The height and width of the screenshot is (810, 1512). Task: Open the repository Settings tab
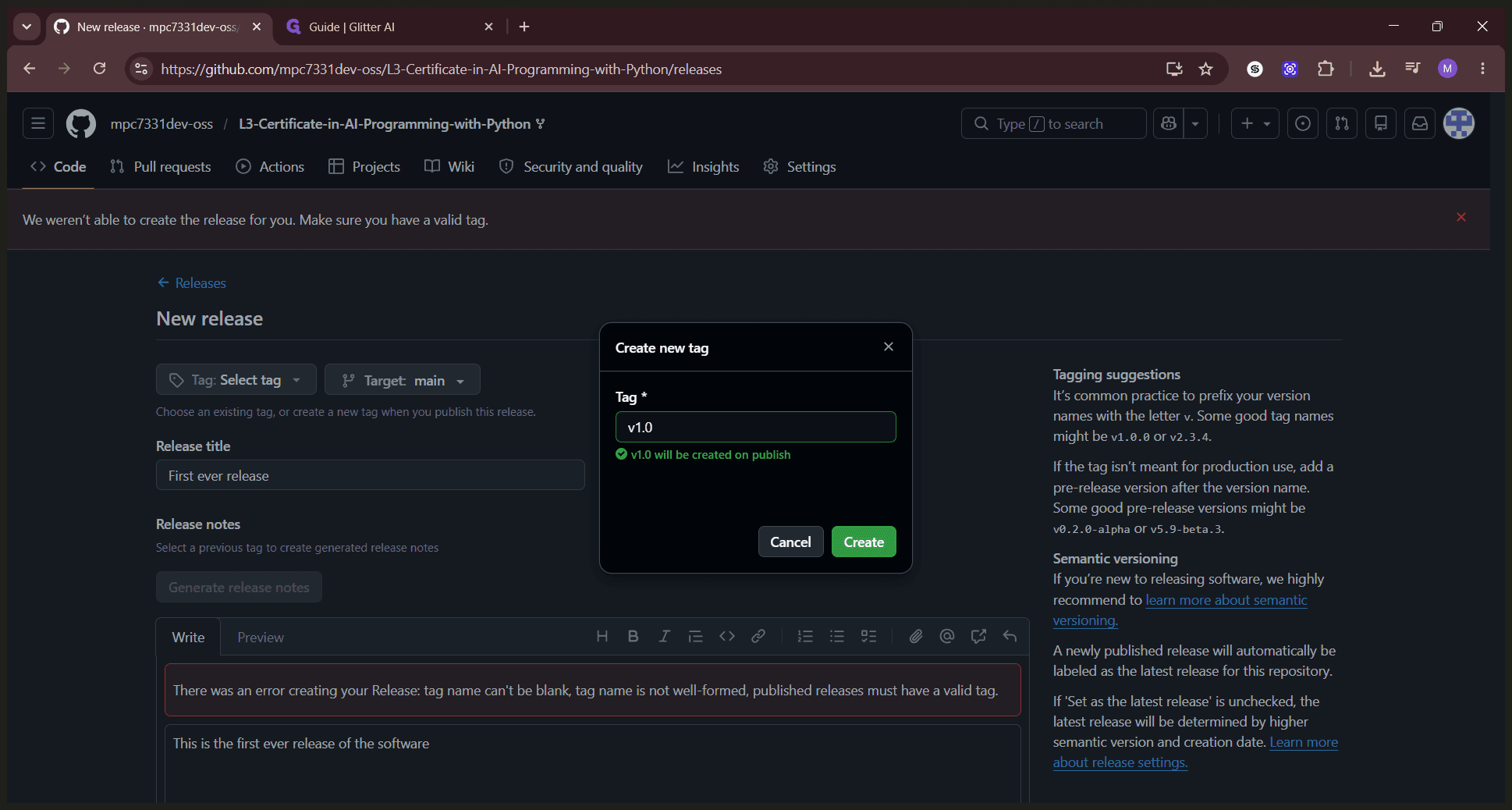800,167
